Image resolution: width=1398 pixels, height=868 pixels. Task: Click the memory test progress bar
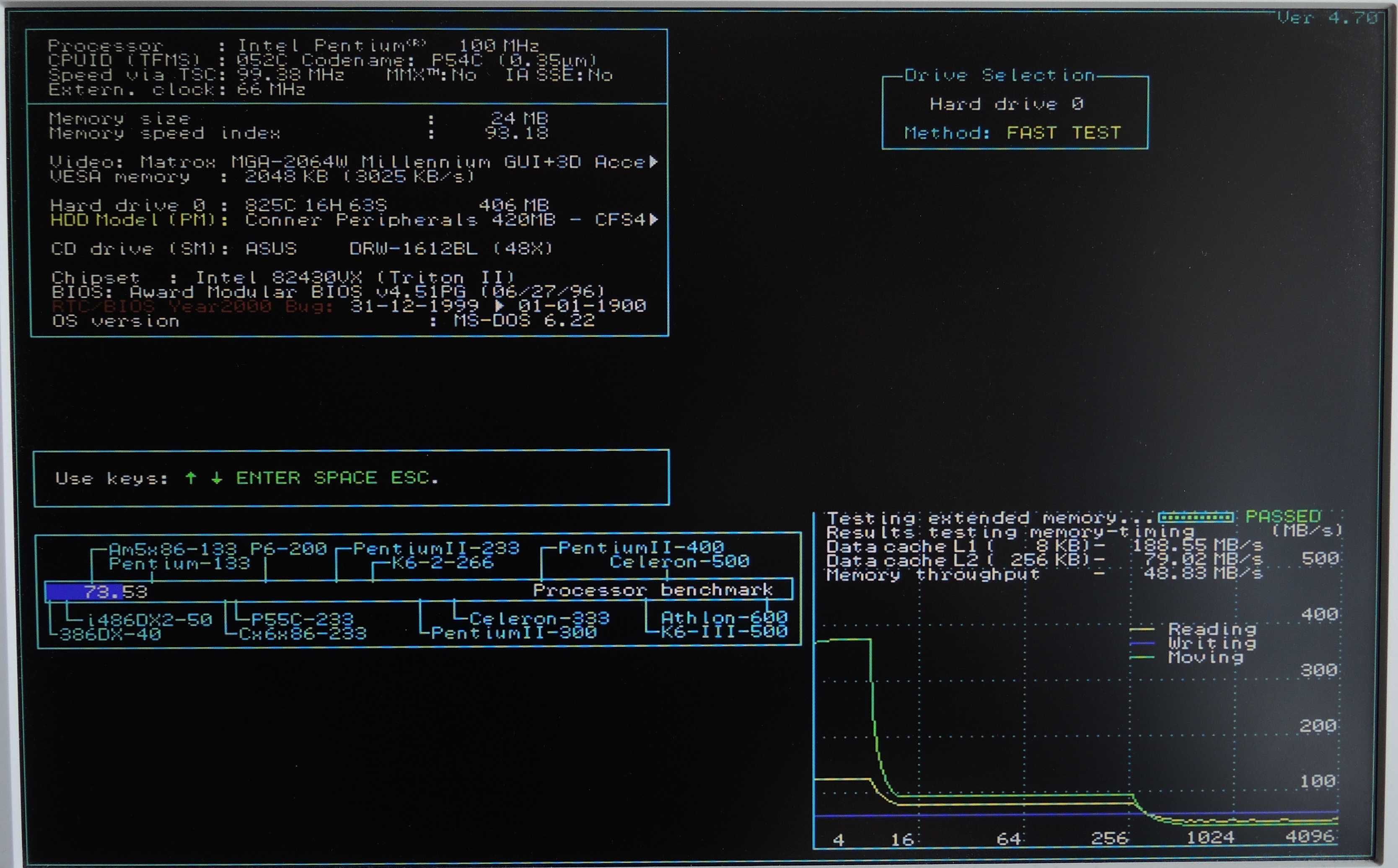coord(1195,517)
